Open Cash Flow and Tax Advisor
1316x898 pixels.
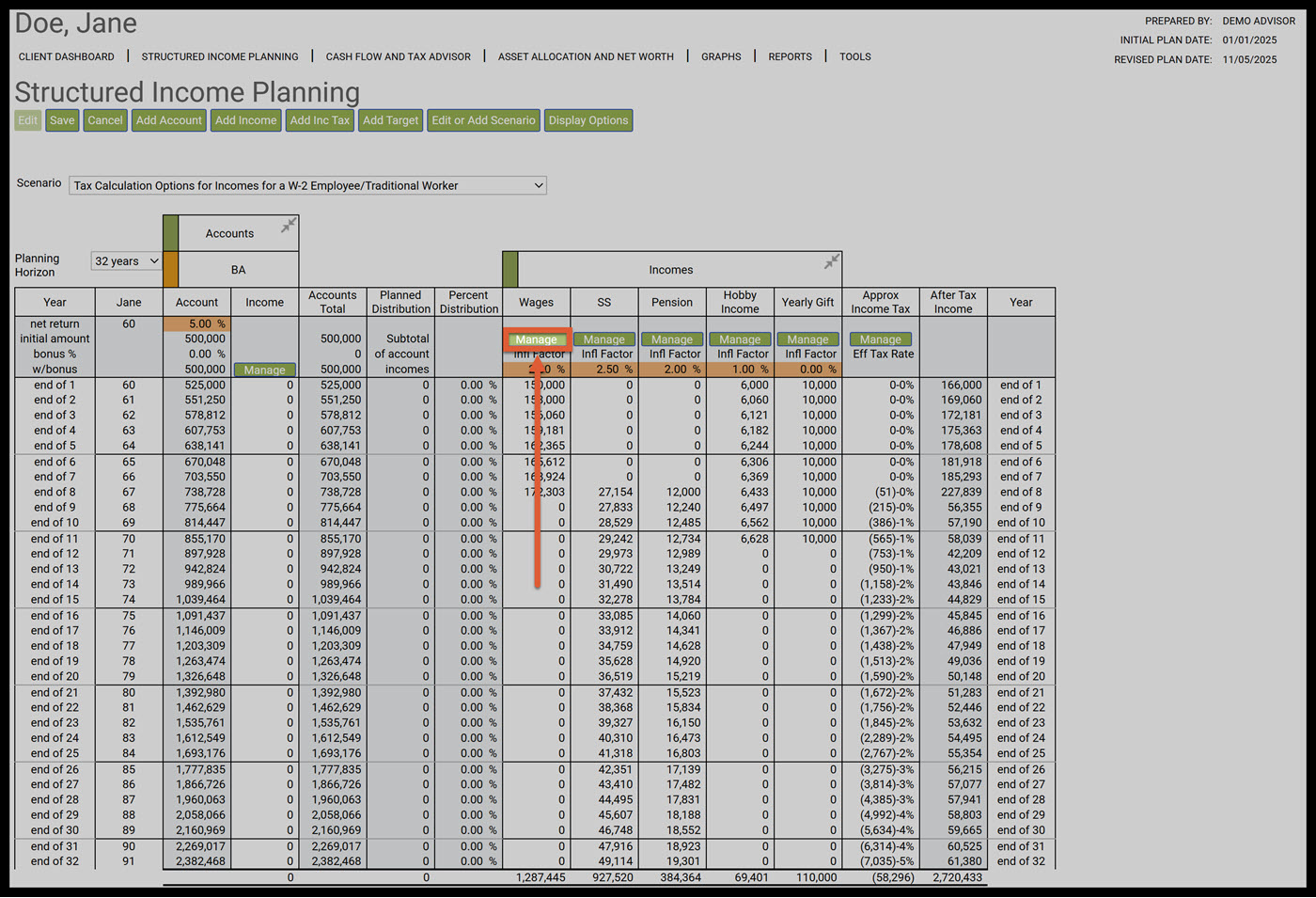(x=399, y=56)
